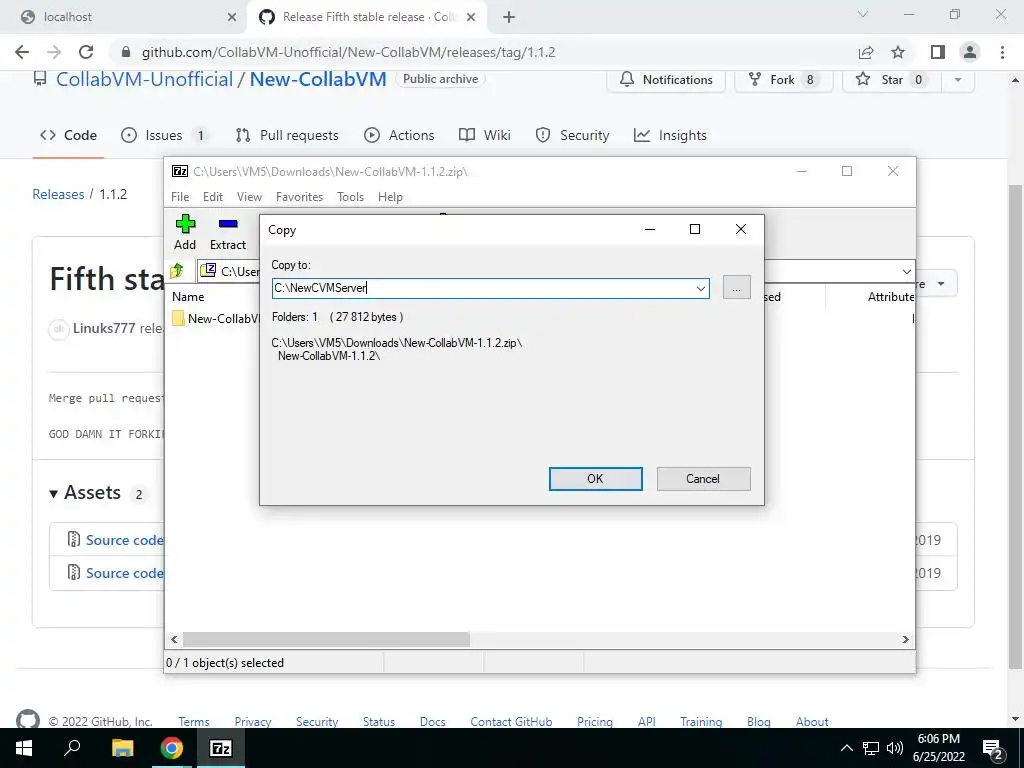Open the Wiki tab
This screenshot has height=768, width=1024.
click(485, 135)
